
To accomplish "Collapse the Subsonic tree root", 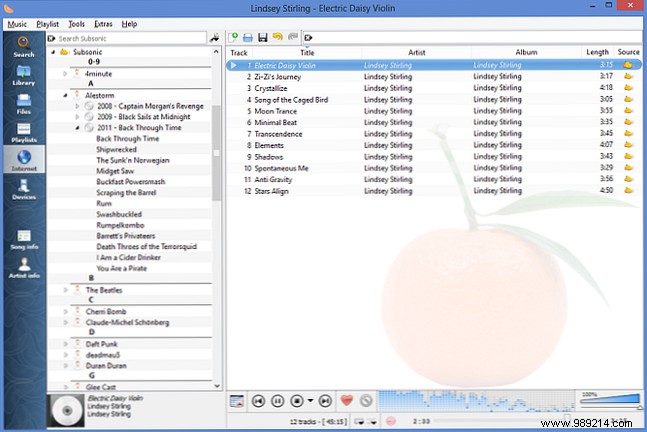I will tap(53, 52).
